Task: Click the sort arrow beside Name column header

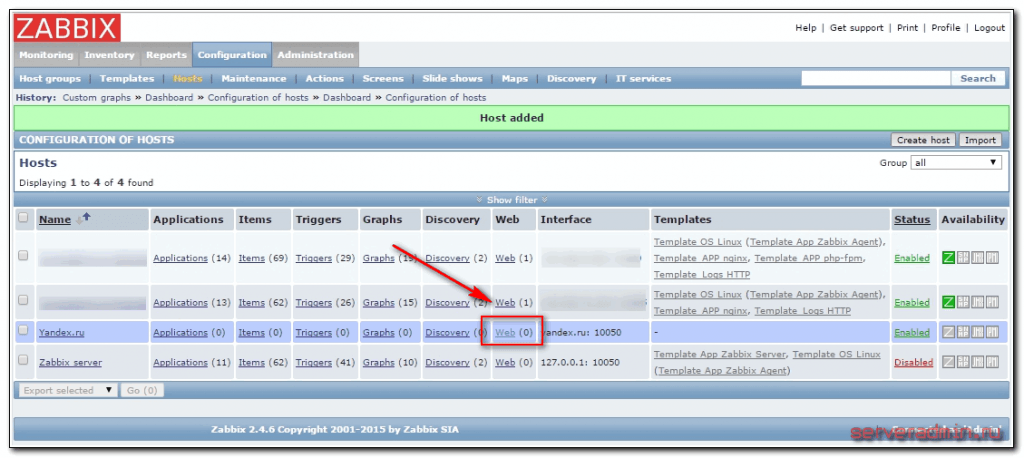Action: click(x=84, y=219)
